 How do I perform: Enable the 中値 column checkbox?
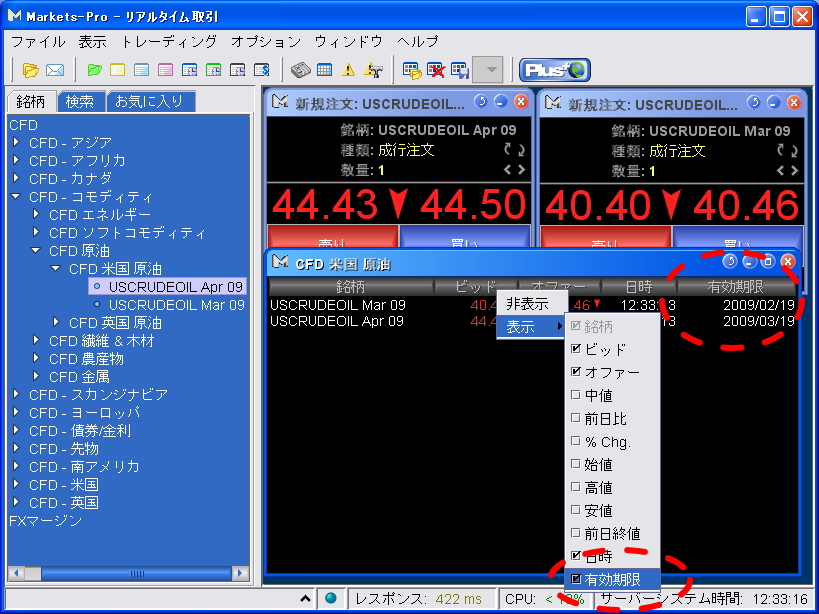pyautogui.click(x=576, y=395)
